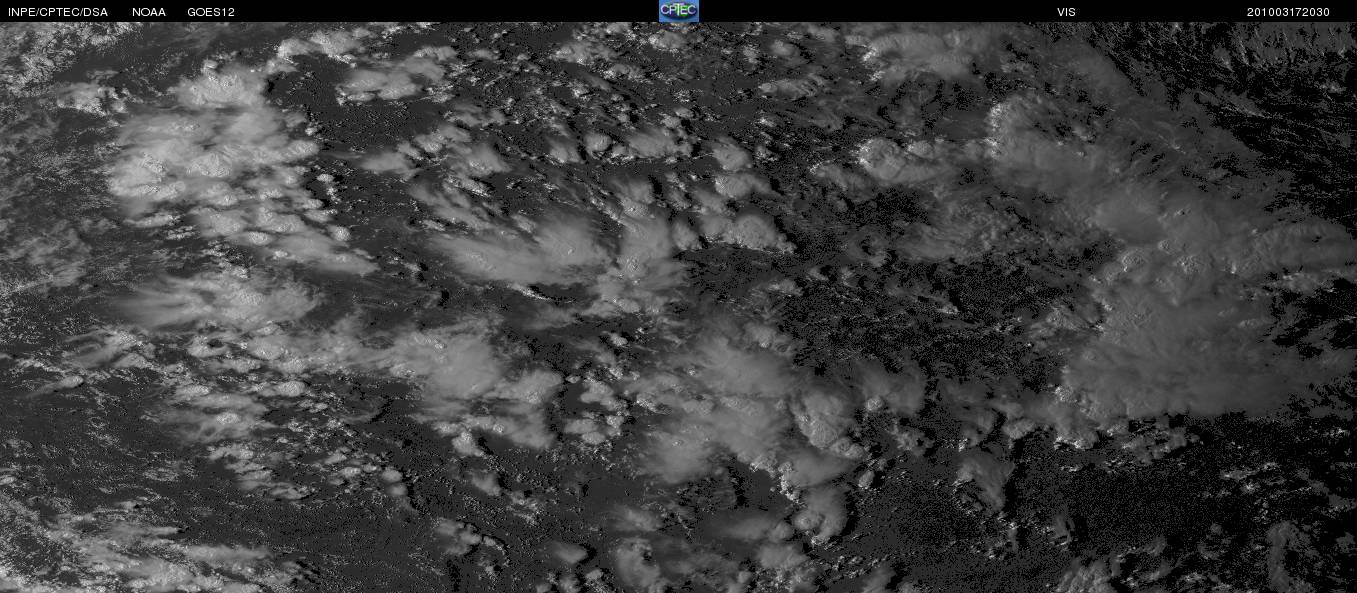Image resolution: width=1357 pixels, height=593 pixels.
Task: Click the INPE/CPTEC/DSA header text
Action: [x=58, y=12]
